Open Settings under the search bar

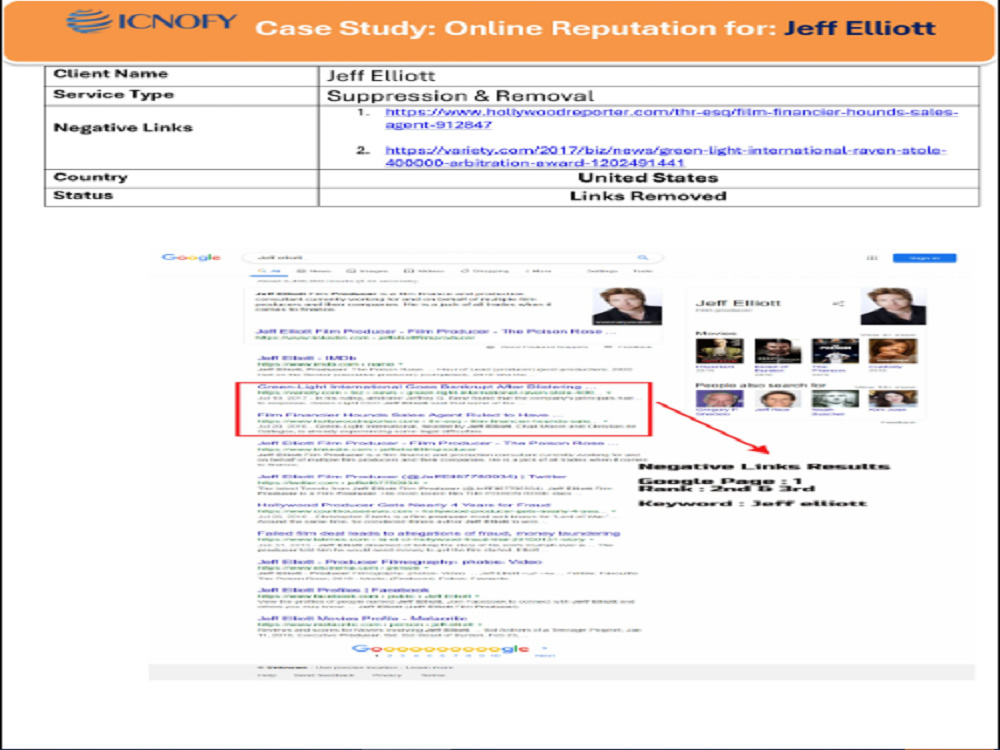[602, 271]
